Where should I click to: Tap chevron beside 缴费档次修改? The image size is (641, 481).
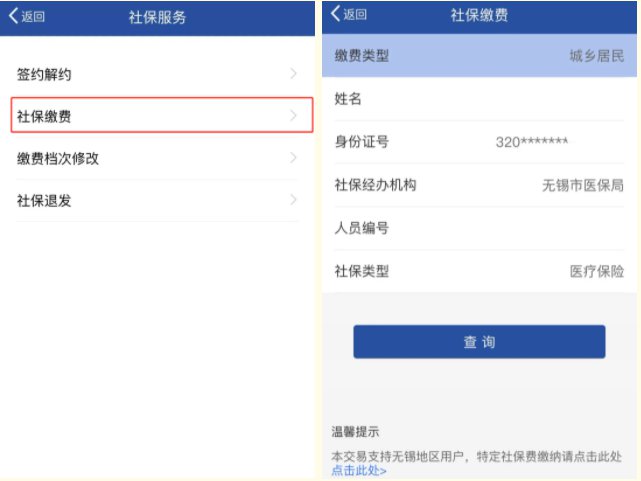tap(293, 158)
